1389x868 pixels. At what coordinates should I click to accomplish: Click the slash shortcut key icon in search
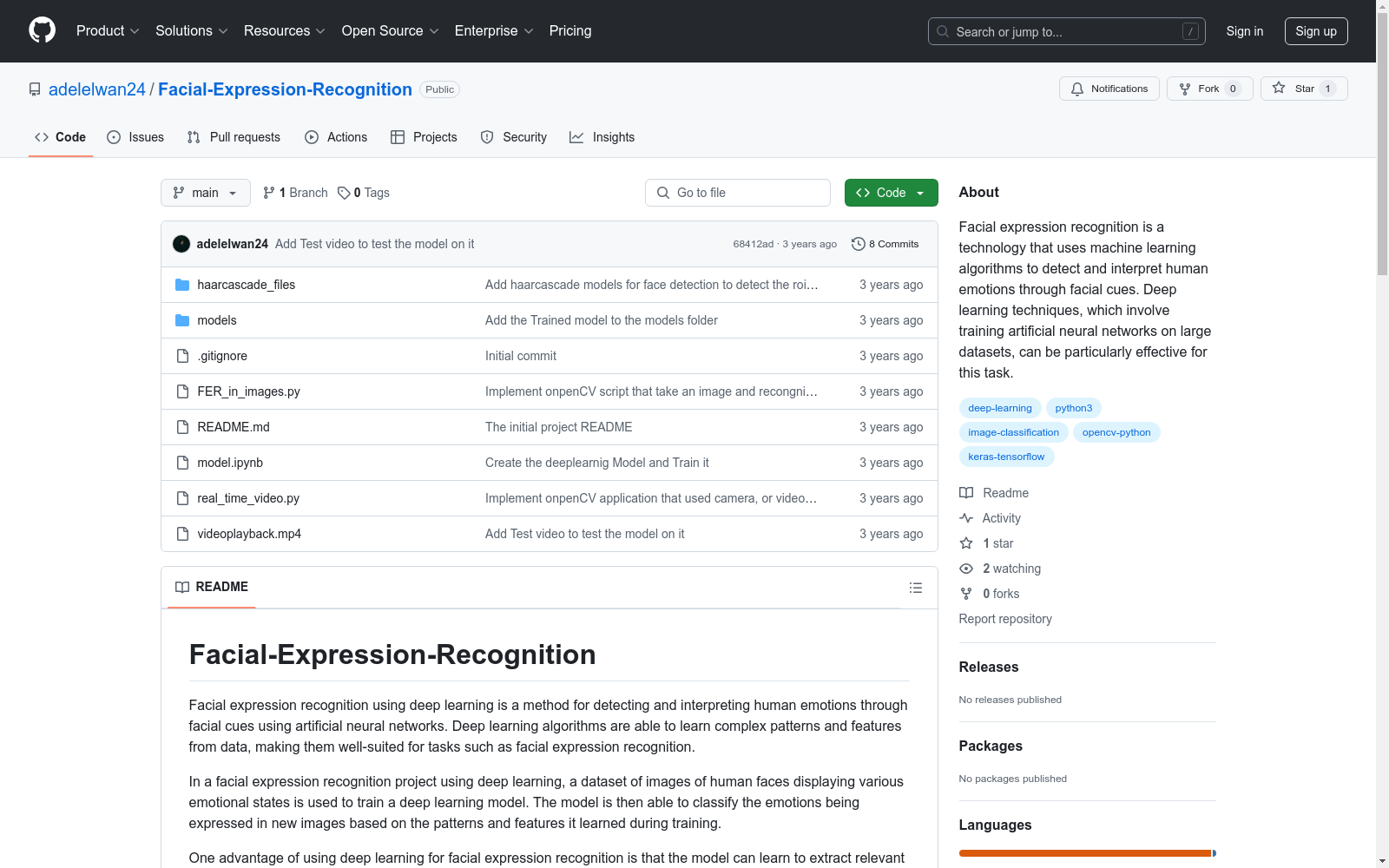click(1190, 31)
